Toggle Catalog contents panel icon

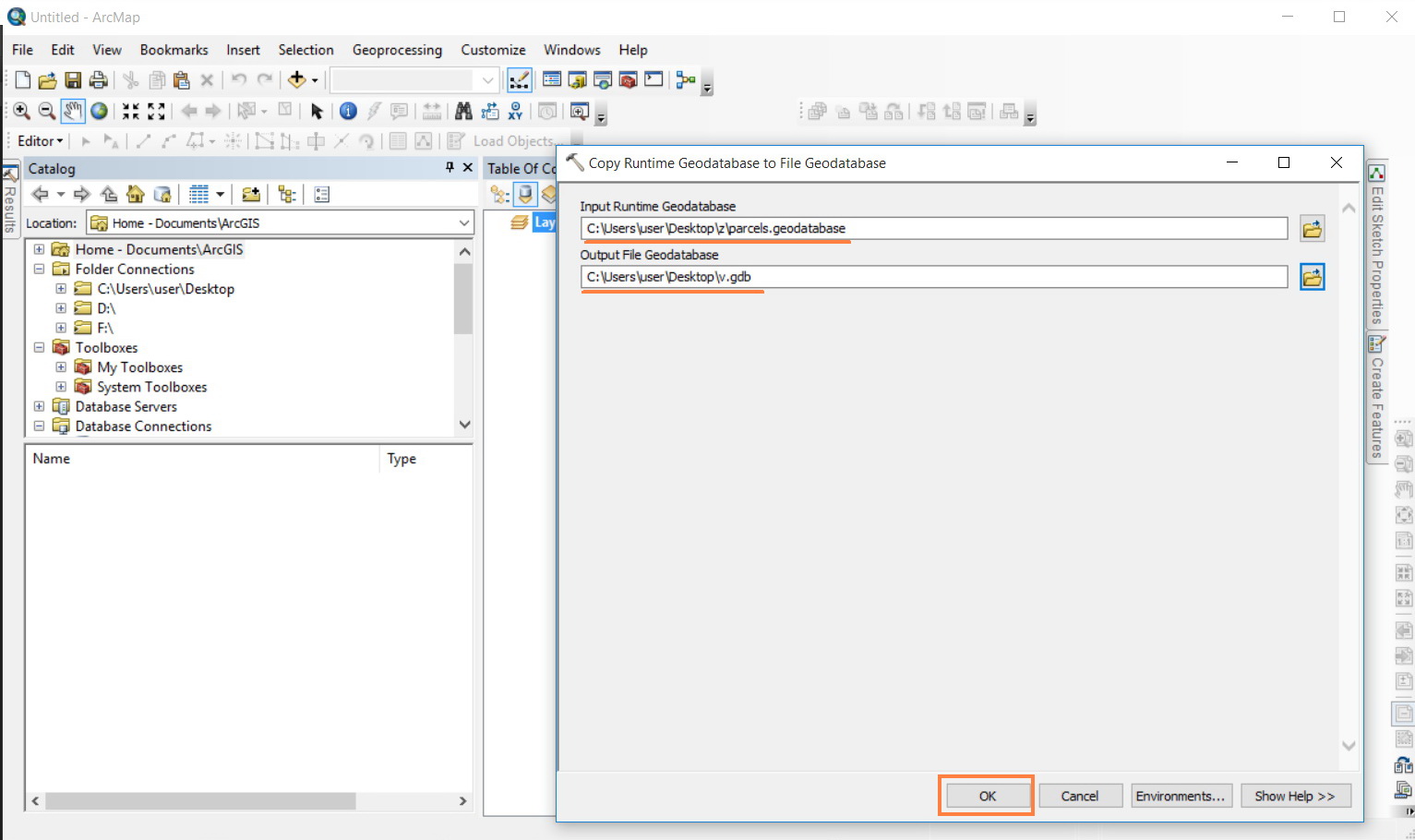click(287, 194)
